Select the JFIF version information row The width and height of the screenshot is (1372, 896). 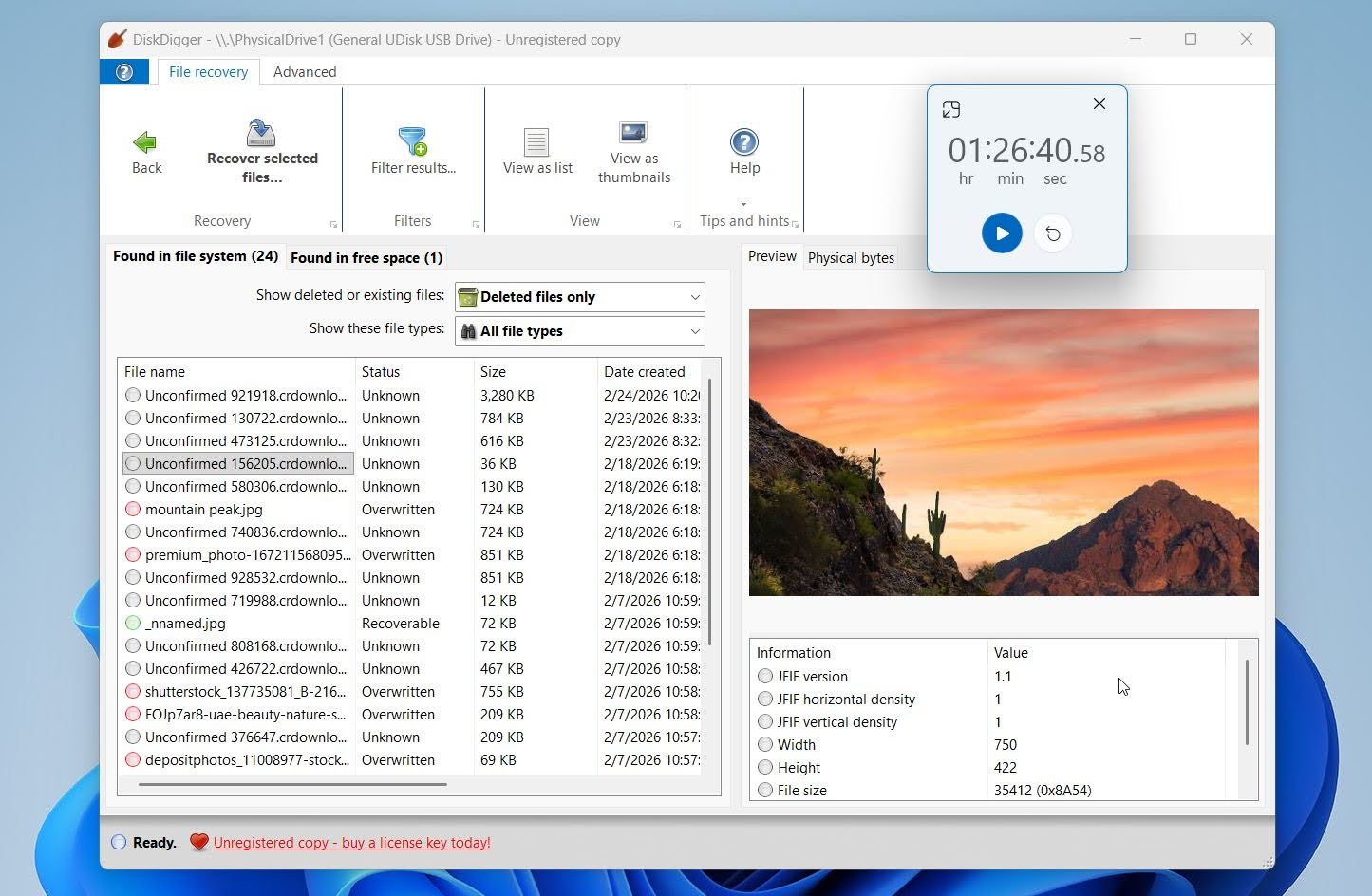989,677
